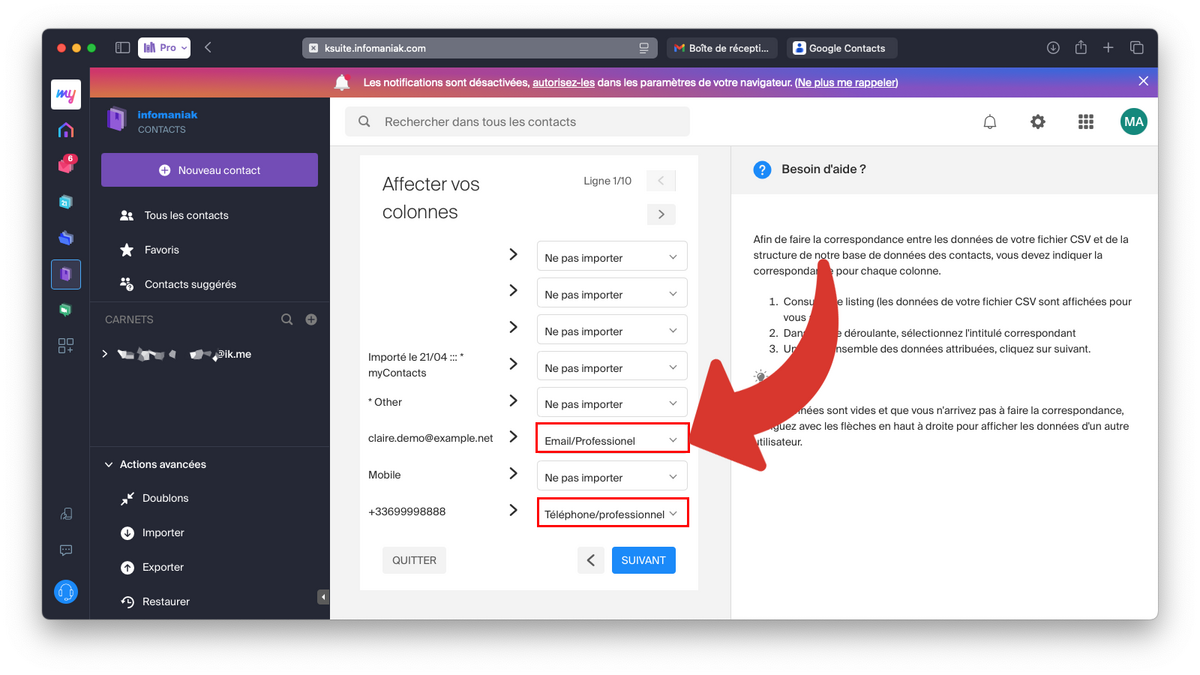Open the dropdown for the Importé le 21/04 row
This screenshot has width=1200, height=675.
612,368
